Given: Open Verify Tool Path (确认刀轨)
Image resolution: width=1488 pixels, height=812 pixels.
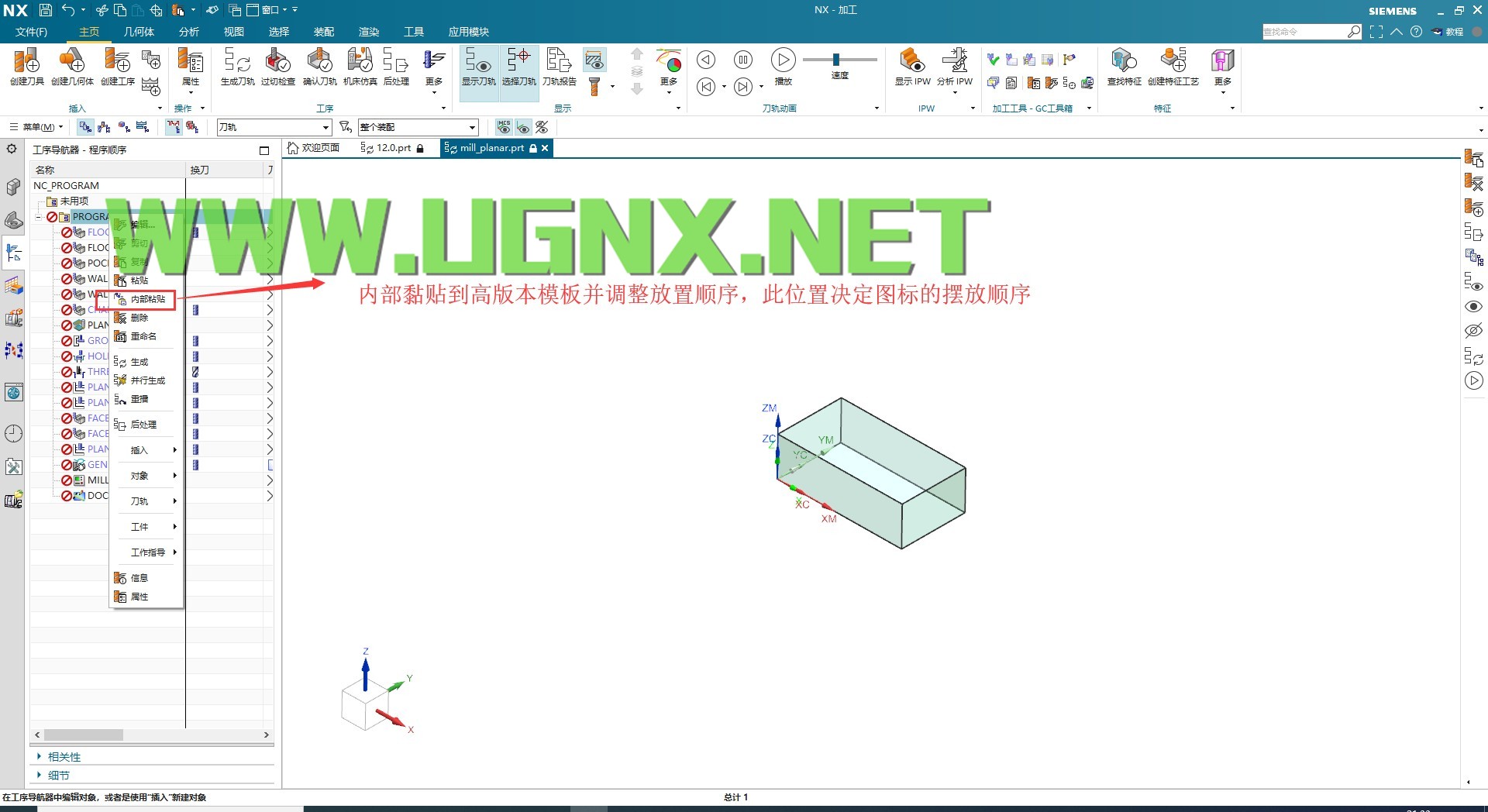Looking at the screenshot, I should 319,66.
